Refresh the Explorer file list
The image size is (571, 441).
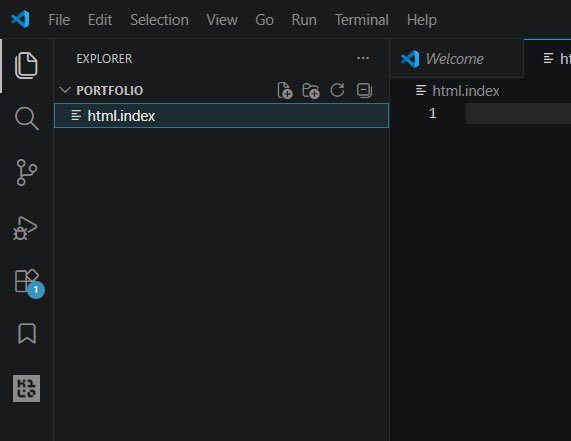337,90
